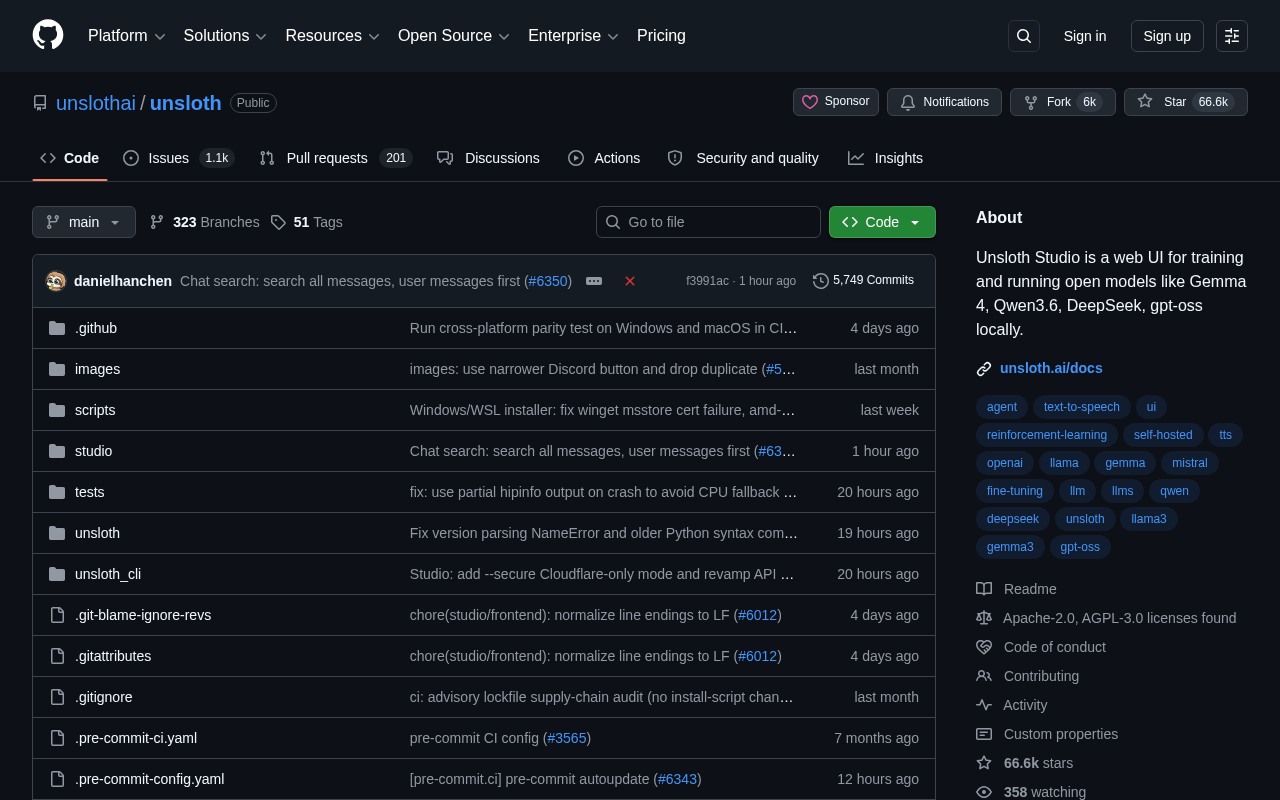Open the main branch selector dropdown
Viewport: 1280px width, 800px height.
(84, 222)
